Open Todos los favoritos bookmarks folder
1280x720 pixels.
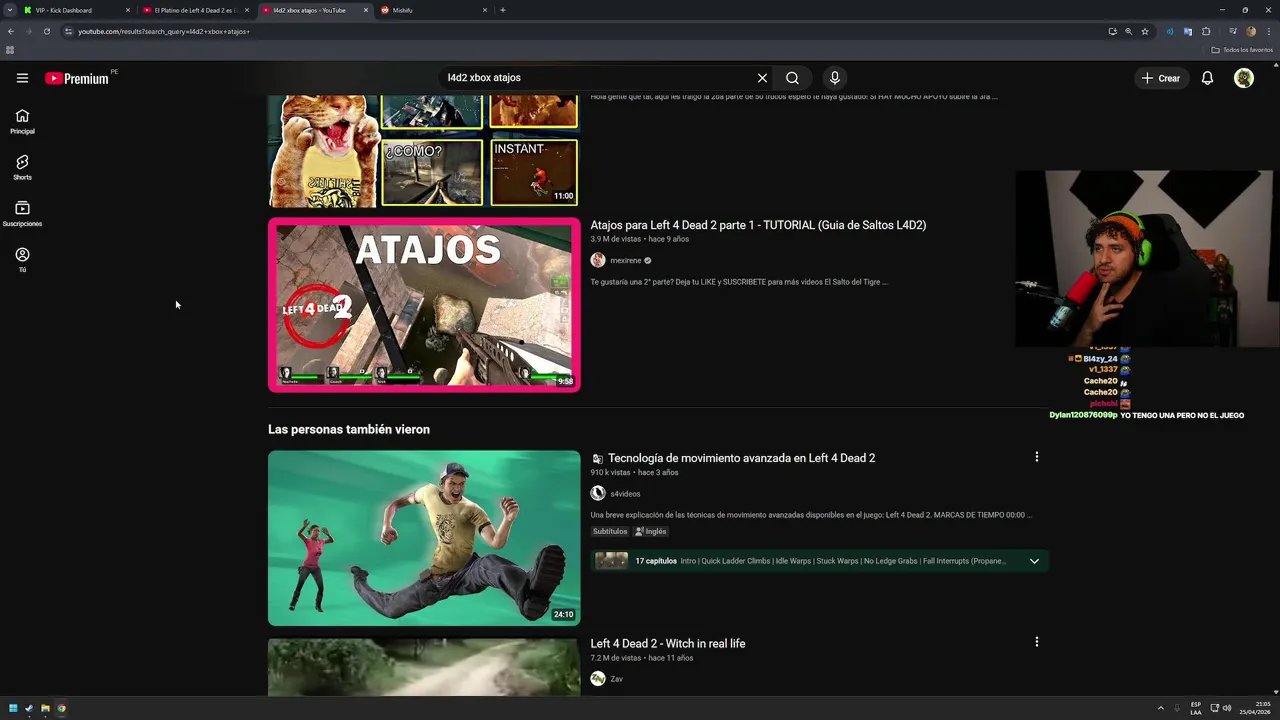(1242, 50)
